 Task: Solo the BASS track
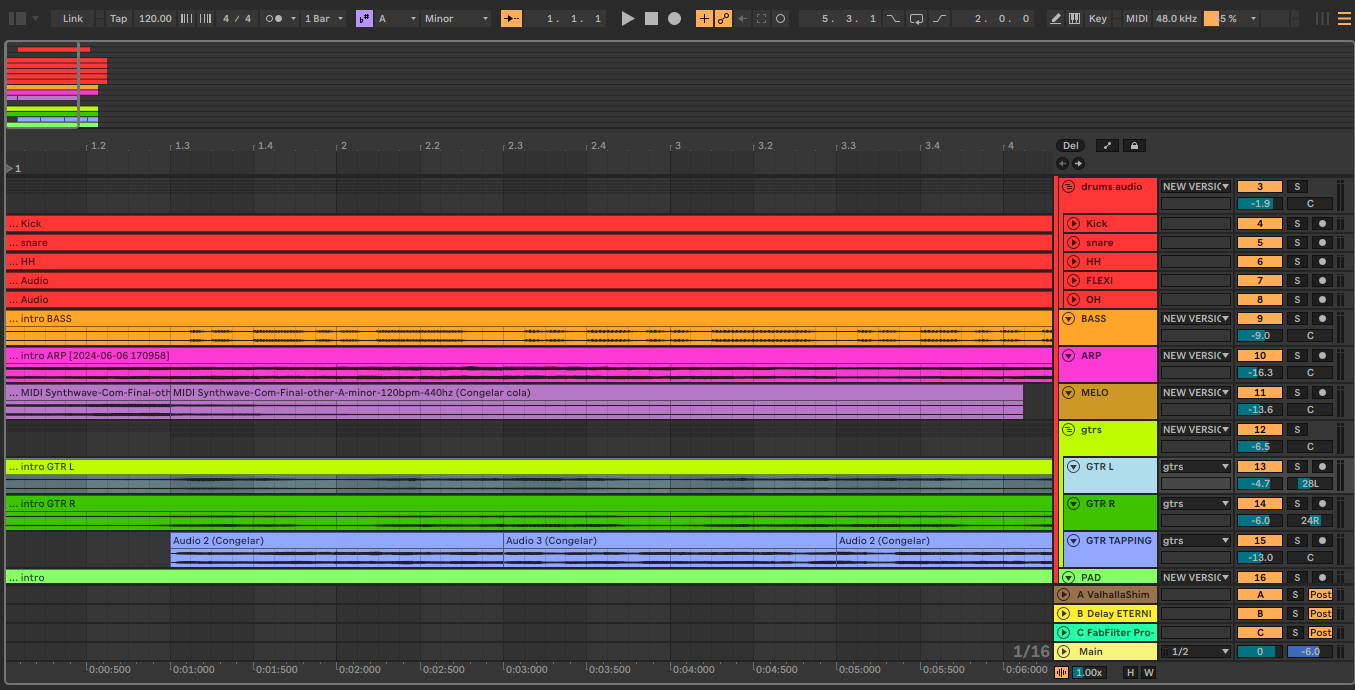pos(1297,319)
